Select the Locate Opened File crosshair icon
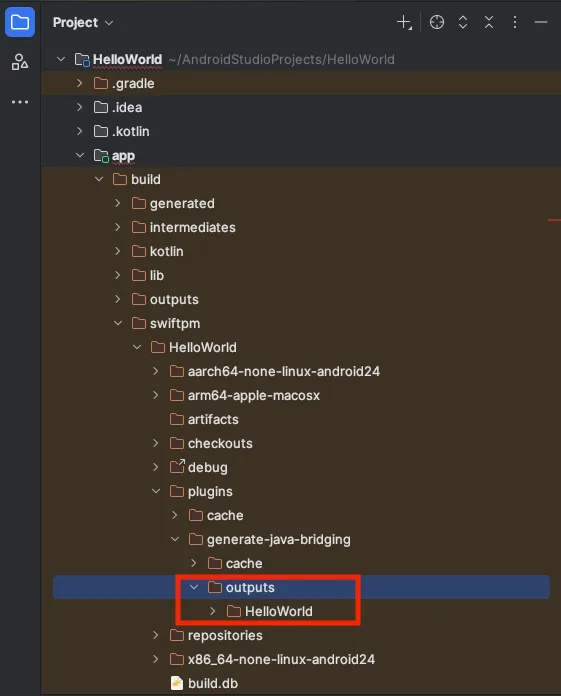 [x=437, y=22]
